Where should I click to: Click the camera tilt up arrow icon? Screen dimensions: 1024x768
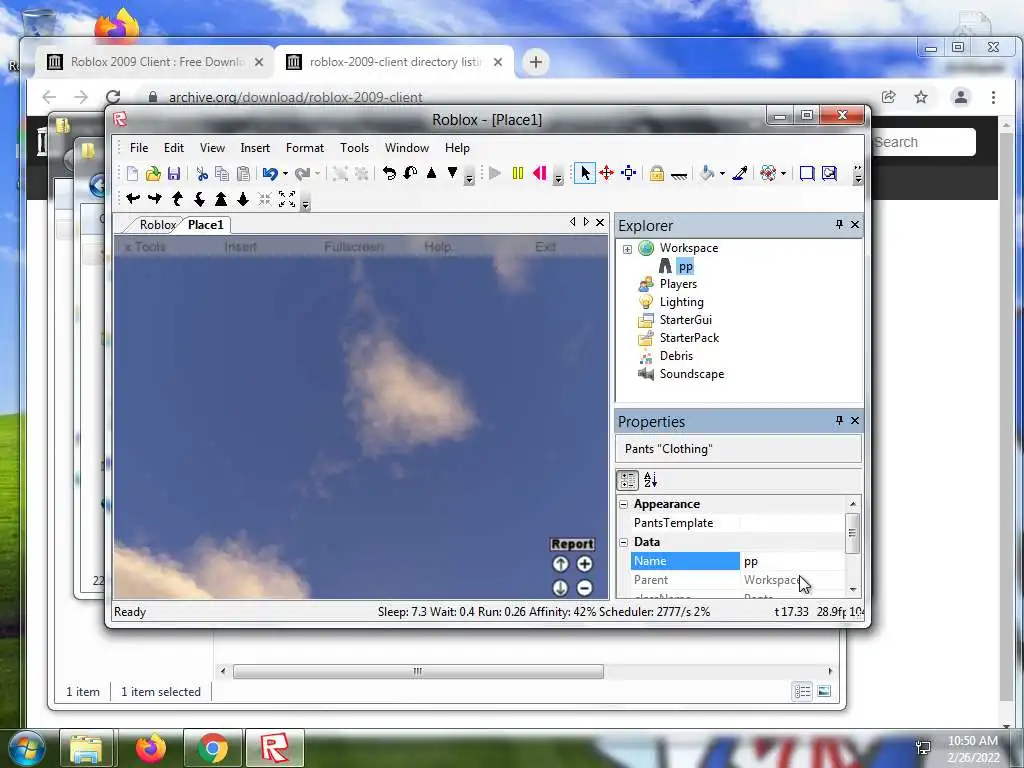click(x=177, y=199)
